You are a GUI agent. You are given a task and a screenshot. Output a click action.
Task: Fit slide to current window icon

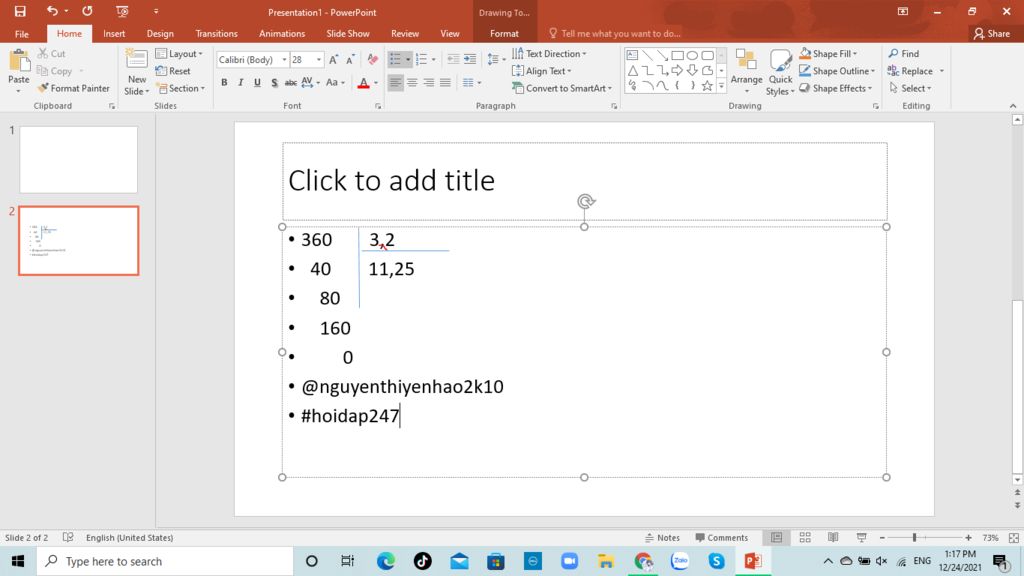(1014, 537)
